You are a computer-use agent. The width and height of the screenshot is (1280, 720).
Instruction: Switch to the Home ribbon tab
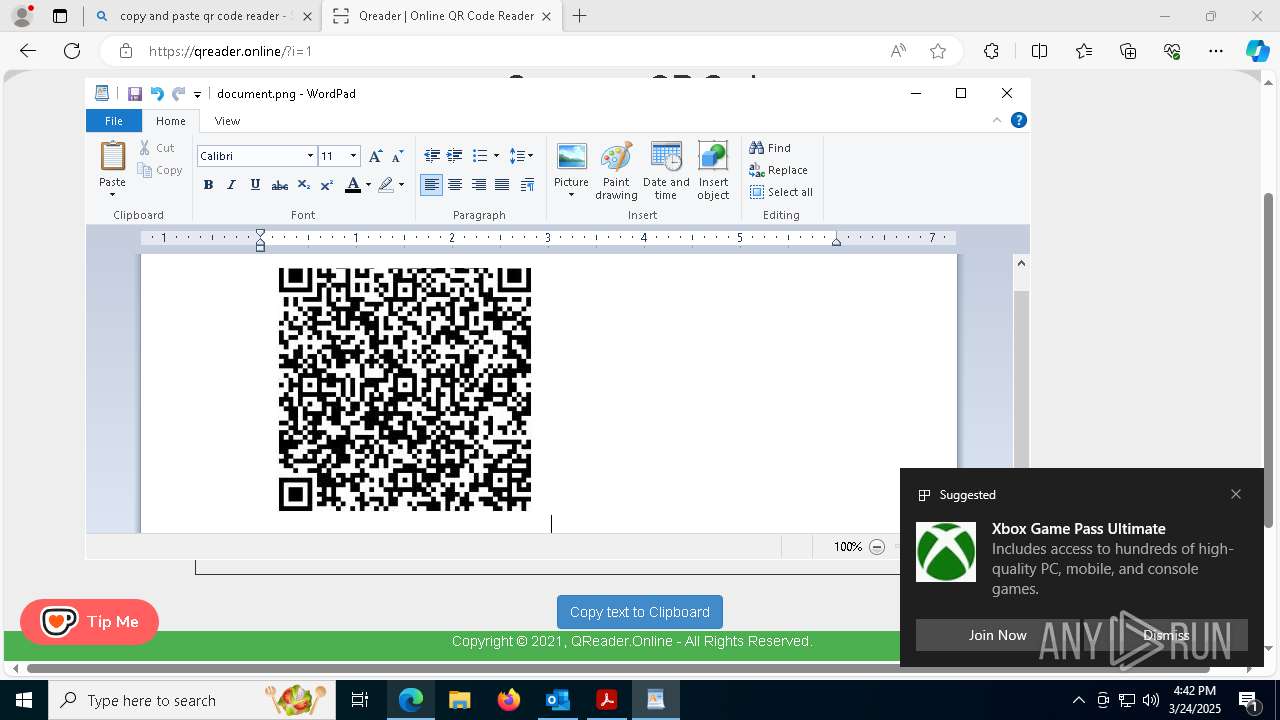coord(171,121)
